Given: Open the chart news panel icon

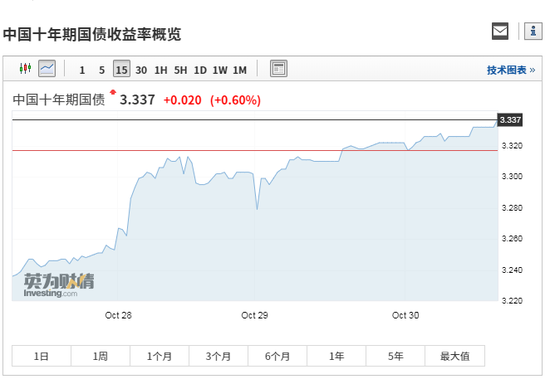Looking at the screenshot, I should (279, 68).
